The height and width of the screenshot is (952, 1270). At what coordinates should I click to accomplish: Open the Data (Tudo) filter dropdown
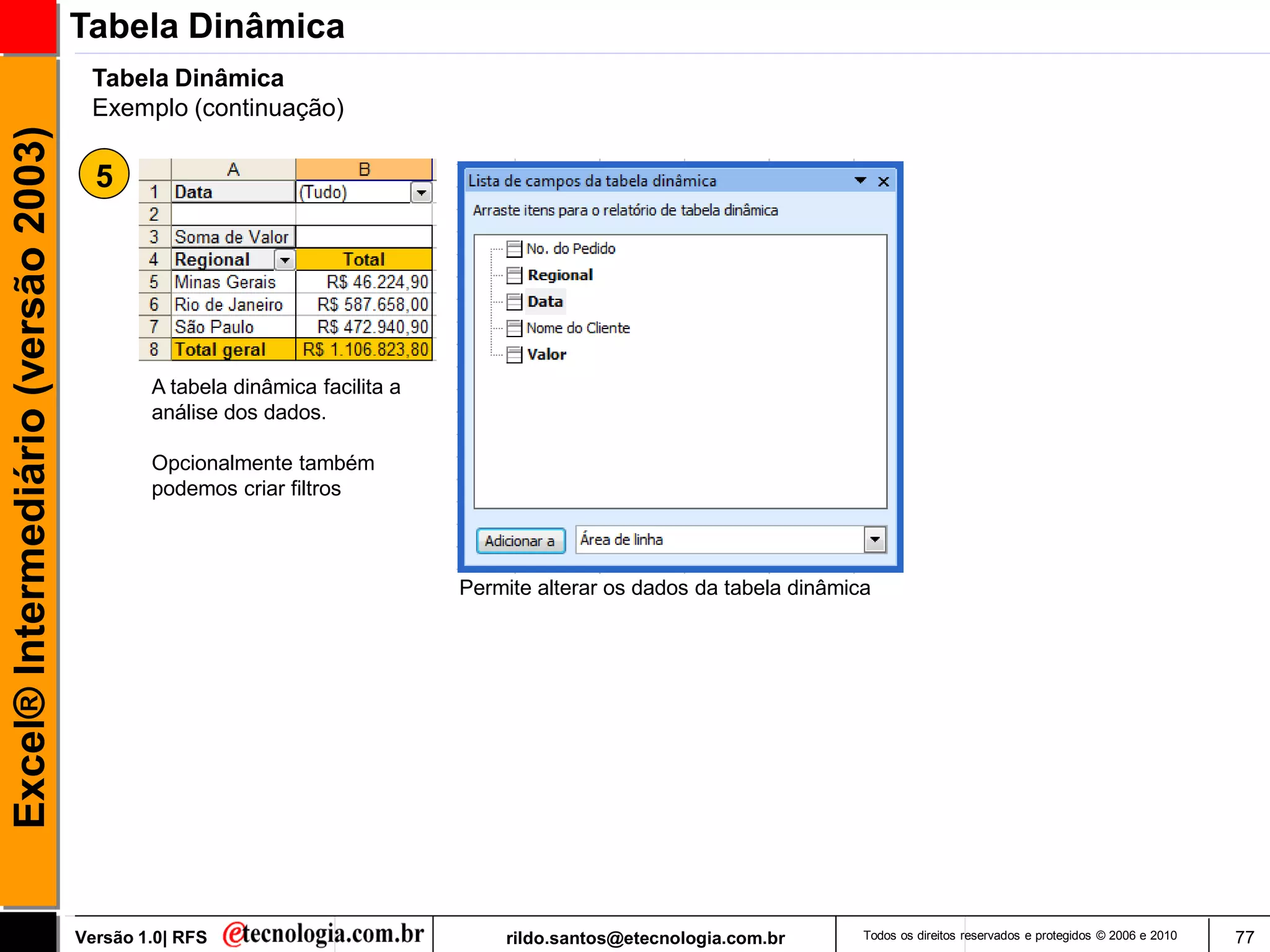point(421,193)
